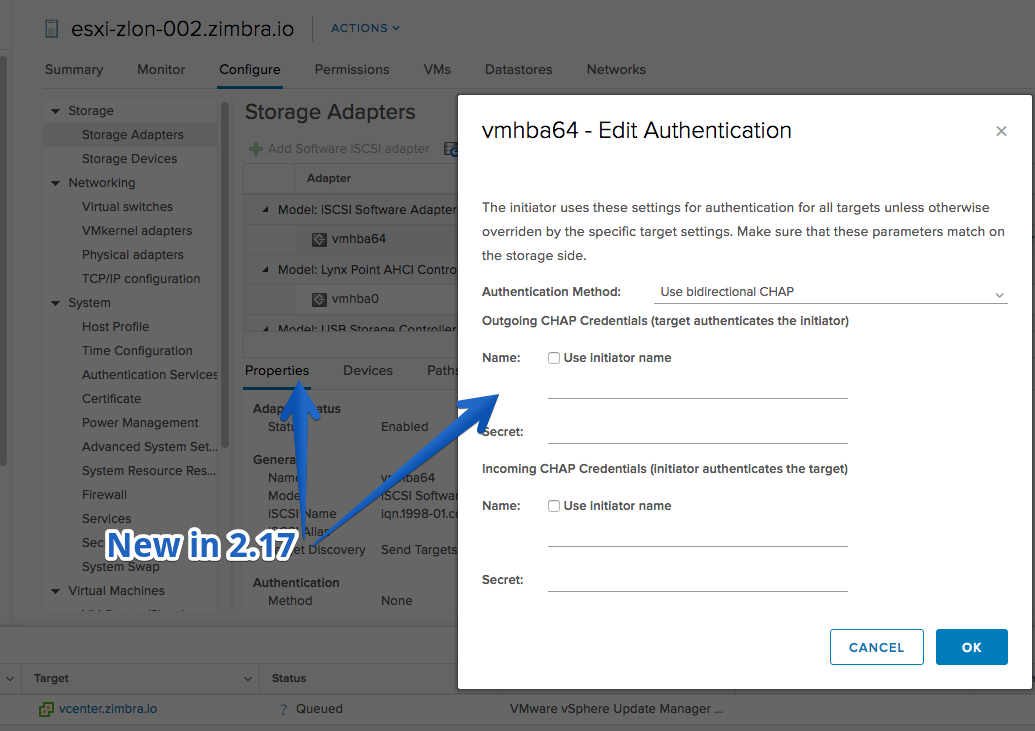The width and height of the screenshot is (1035, 731).
Task: Expand the tasks panel chevron left of Target
Action: [10, 678]
